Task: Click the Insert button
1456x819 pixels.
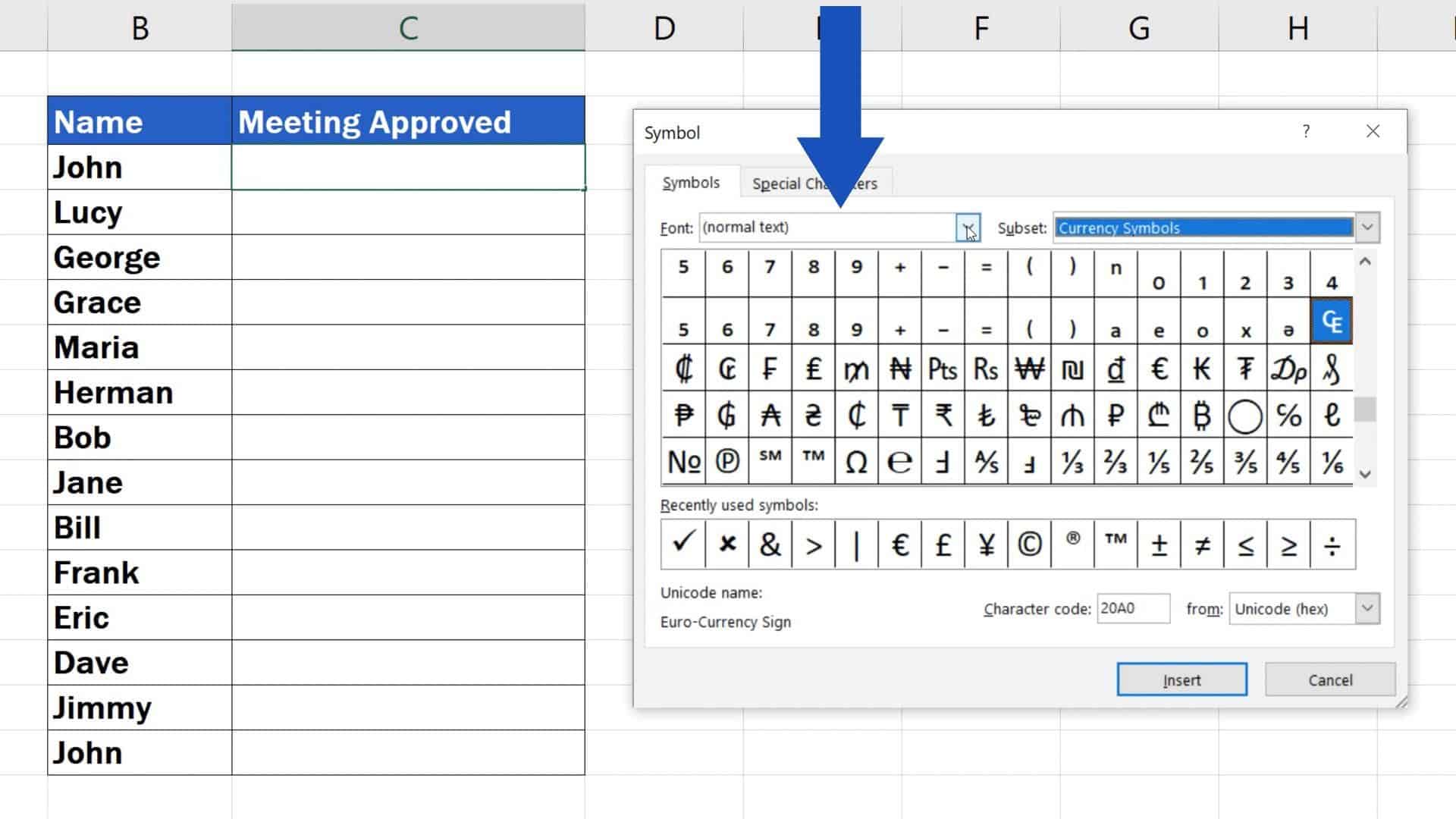Action: click(1181, 679)
